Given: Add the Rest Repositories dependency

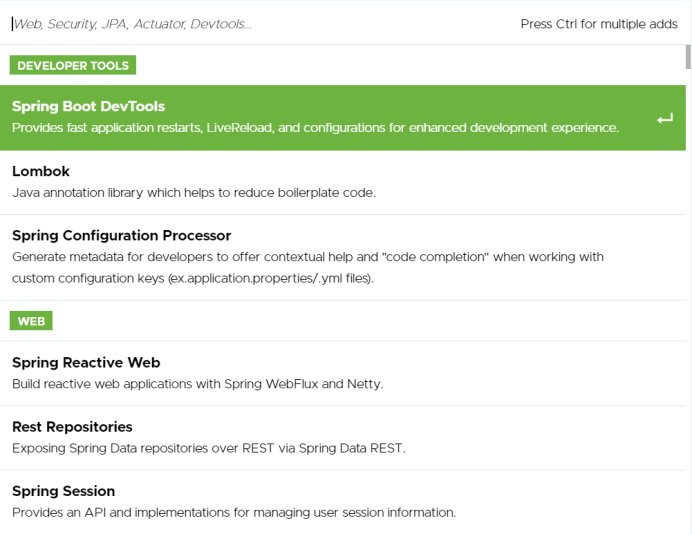Looking at the screenshot, I should click(343, 438).
